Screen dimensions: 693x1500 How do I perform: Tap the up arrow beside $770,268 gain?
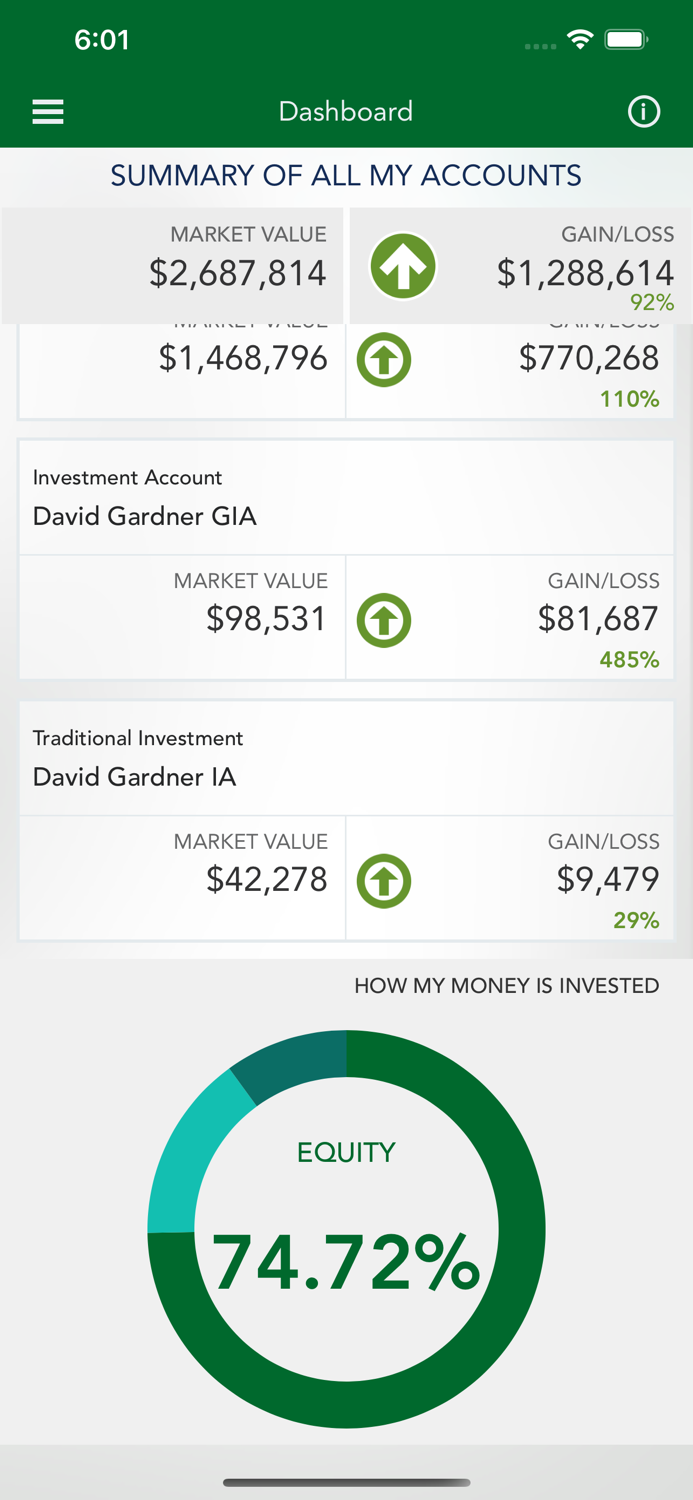384,360
